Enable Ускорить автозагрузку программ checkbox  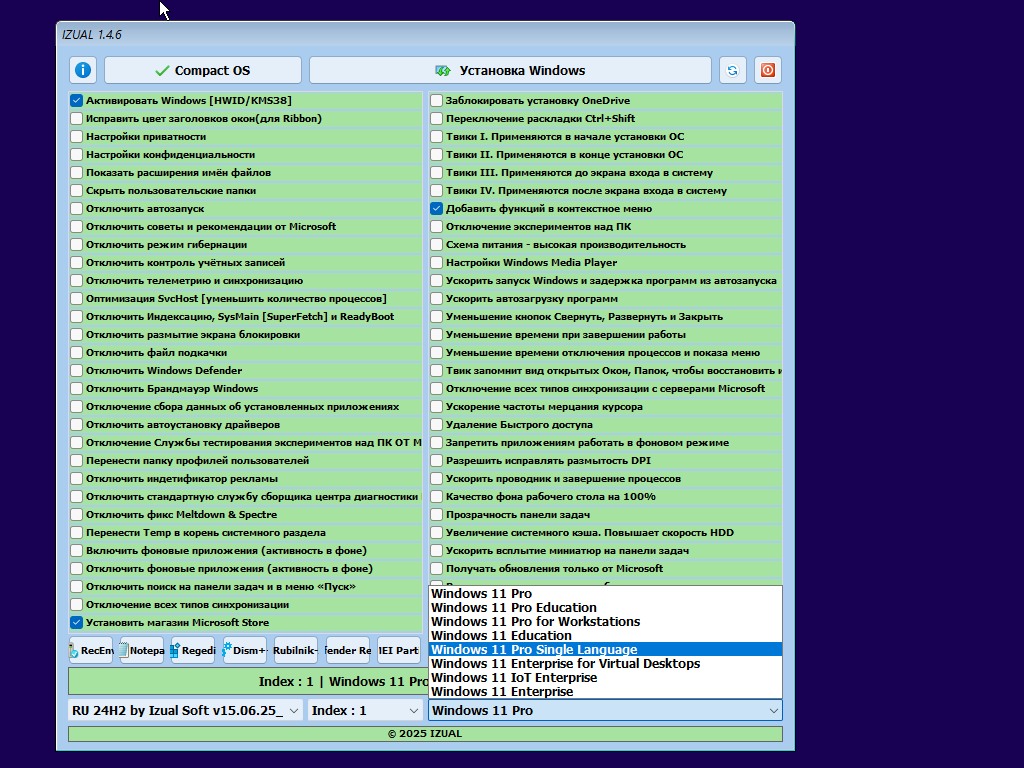[x=436, y=298]
